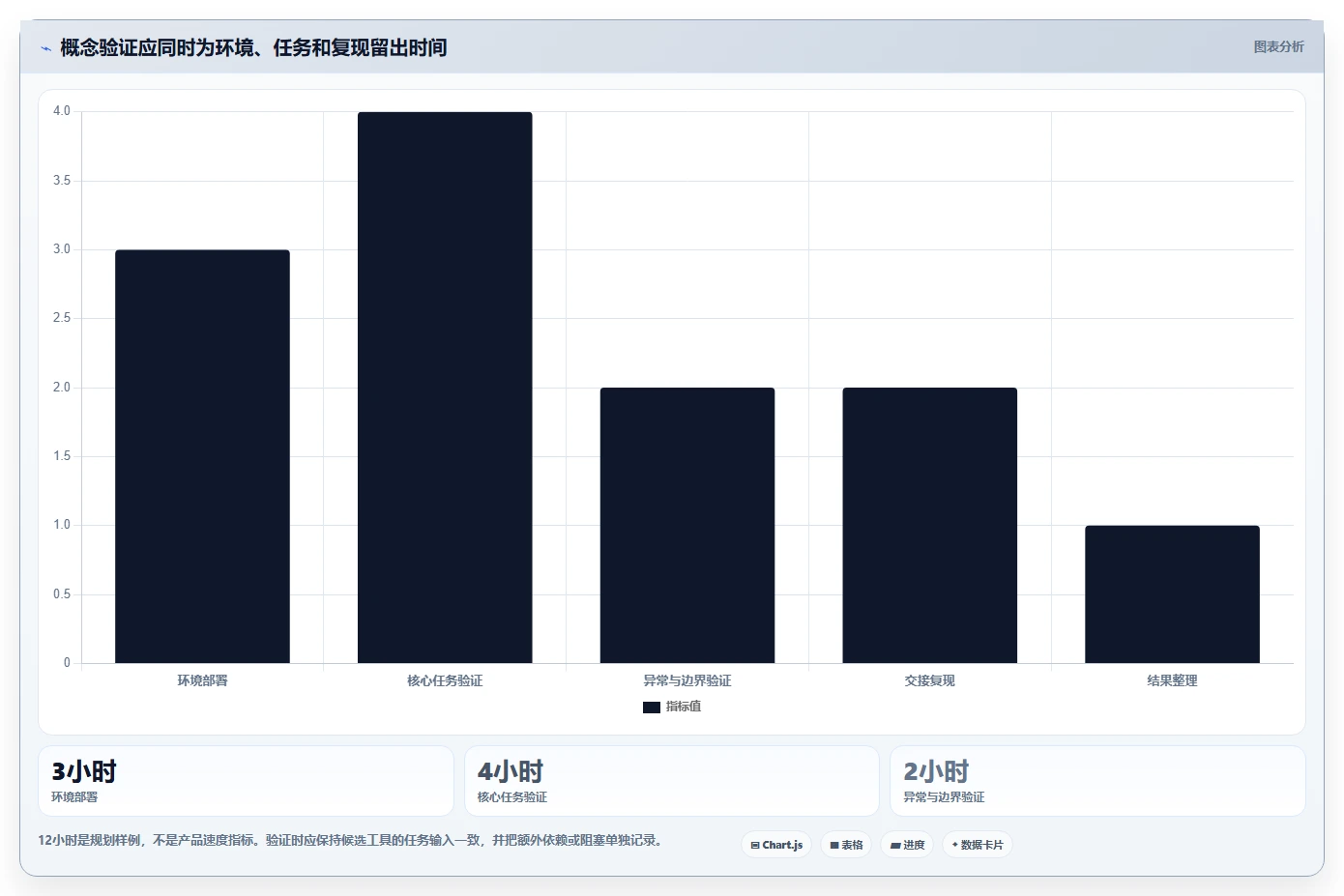Select the 核心任务验证 bar in the chart
The height and width of the screenshot is (896, 1344).
pyautogui.click(x=445, y=388)
